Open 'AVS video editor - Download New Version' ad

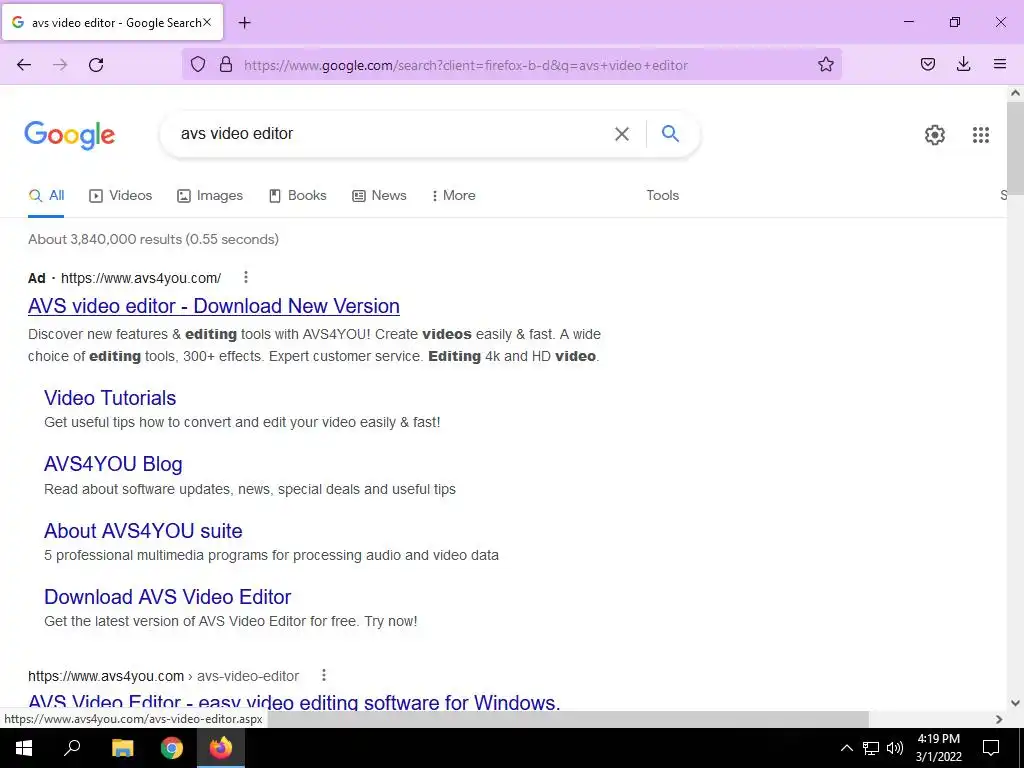tap(214, 306)
